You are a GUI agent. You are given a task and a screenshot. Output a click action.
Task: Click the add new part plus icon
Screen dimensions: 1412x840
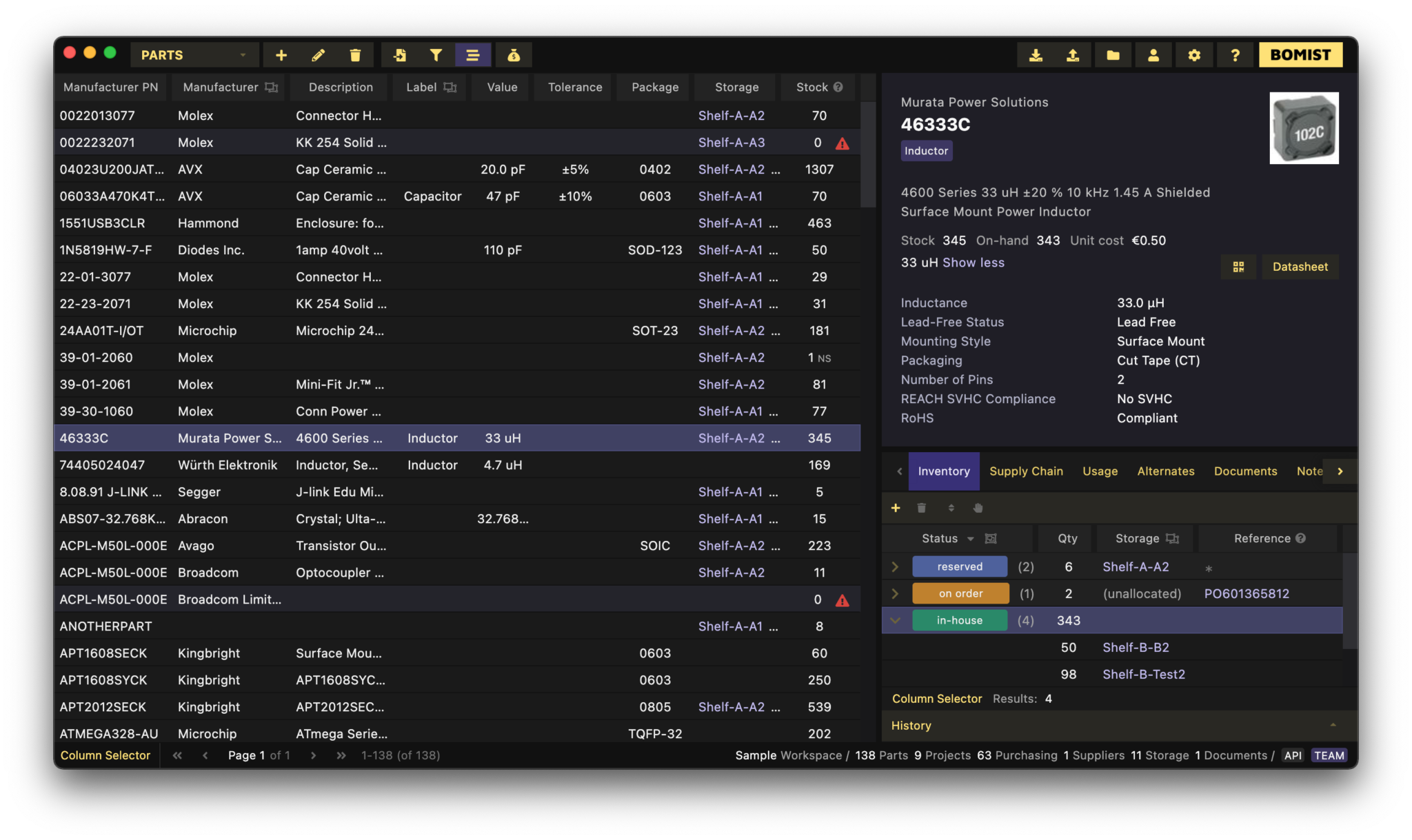(x=281, y=54)
